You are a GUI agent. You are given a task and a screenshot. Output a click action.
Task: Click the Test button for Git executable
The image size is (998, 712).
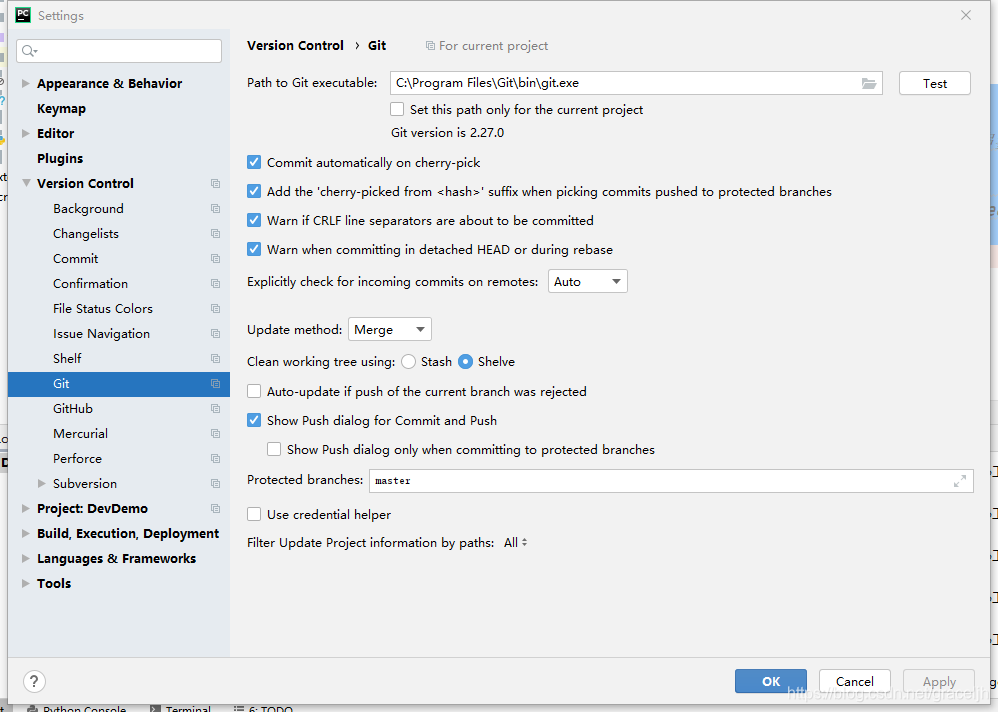(x=934, y=83)
